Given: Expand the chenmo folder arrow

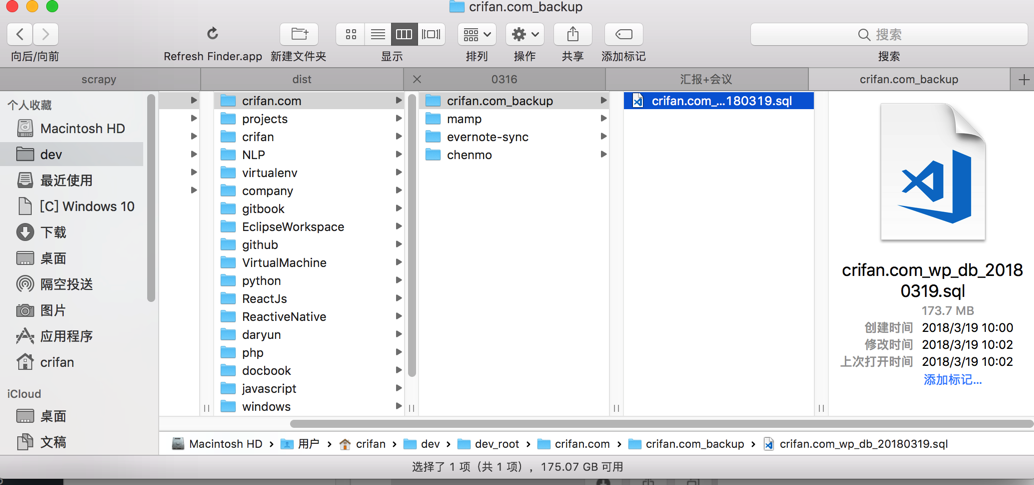Looking at the screenshot, I should (x=603, y=155).
